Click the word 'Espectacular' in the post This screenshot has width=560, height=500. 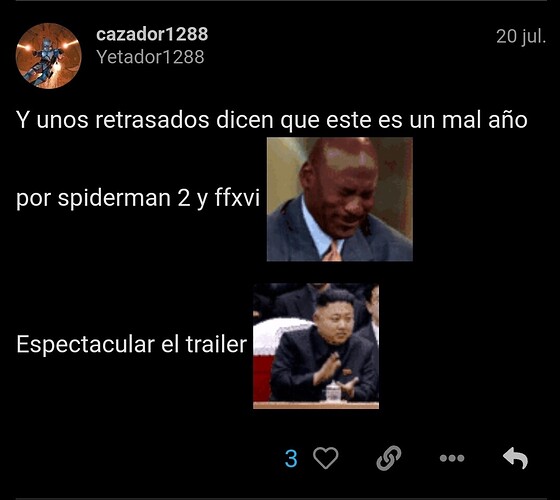(86, 345)
